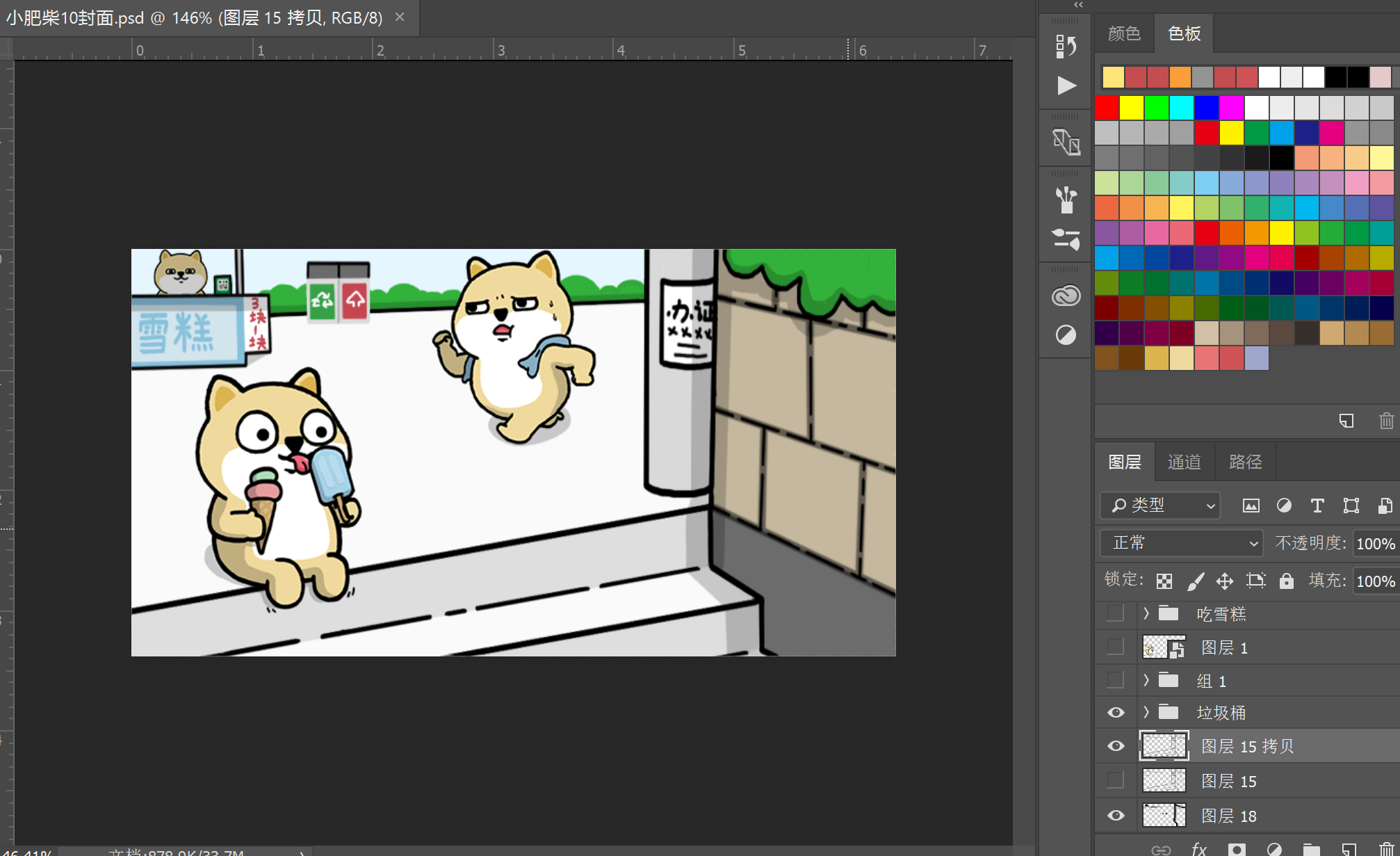Open the Creative Cloud Libraries icon
1400x856 pixels.
pyautogui.click(x=1066, y=296)
